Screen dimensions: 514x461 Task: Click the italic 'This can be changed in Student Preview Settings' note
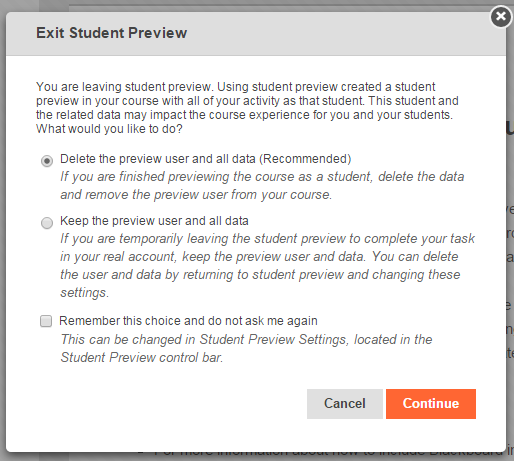246,348
